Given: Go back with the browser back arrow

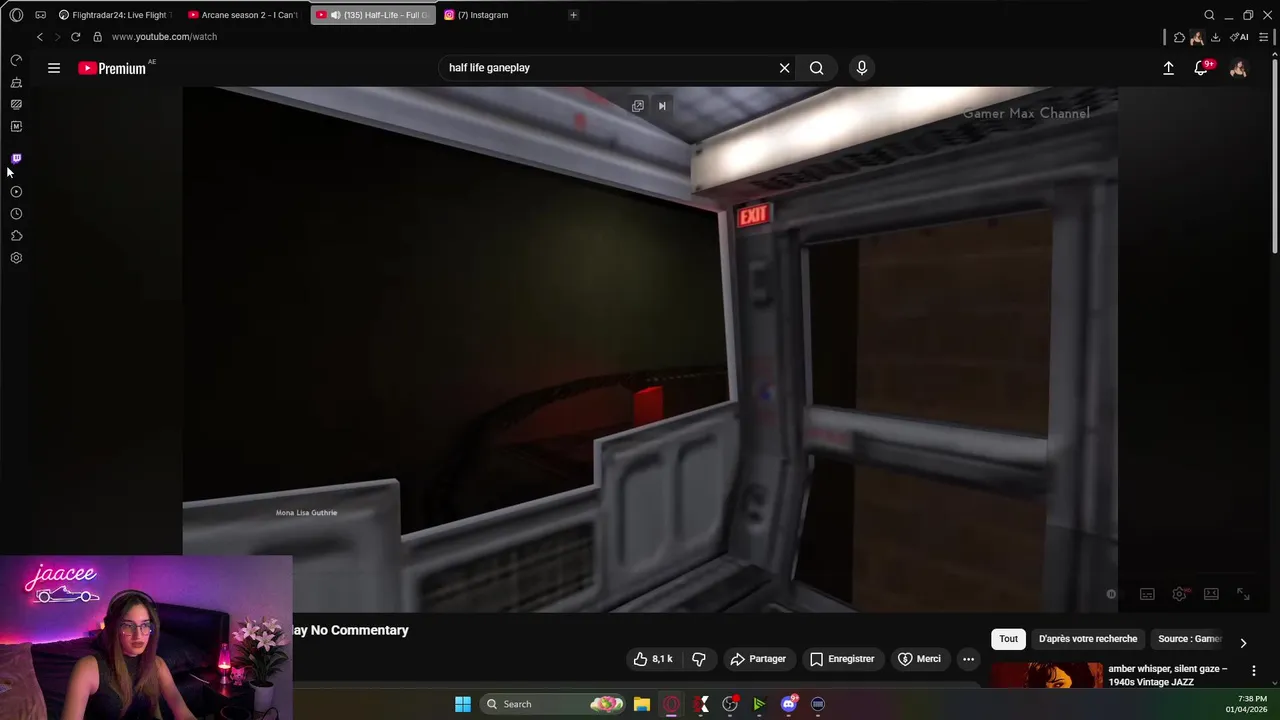Looking at the screenshot, I should tap(39, 37).
